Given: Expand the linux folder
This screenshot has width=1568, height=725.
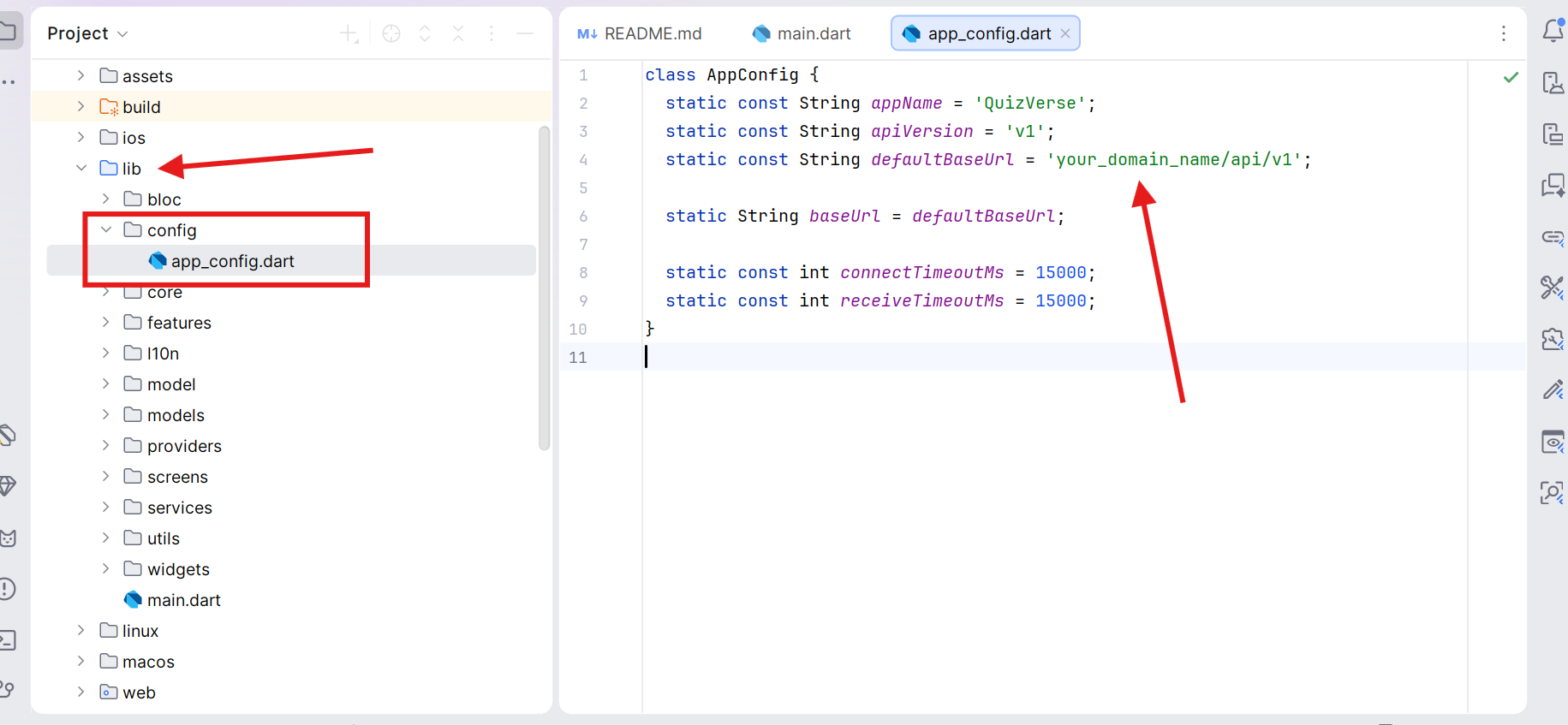Looking at the screenshot, I should (81, 630).
